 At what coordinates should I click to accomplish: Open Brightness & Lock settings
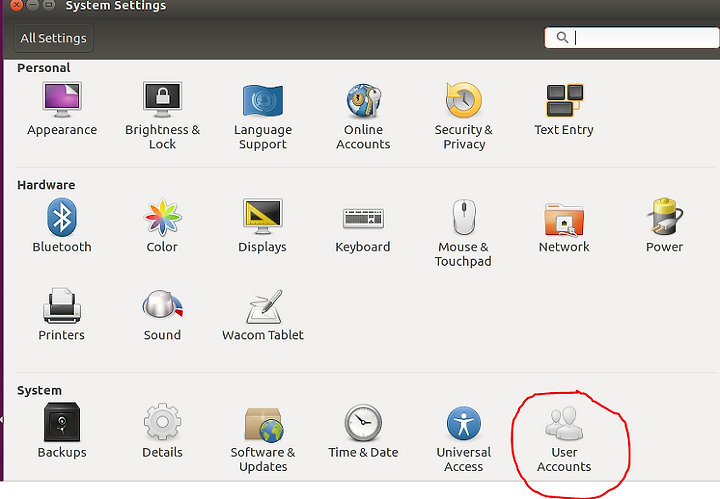163,116
